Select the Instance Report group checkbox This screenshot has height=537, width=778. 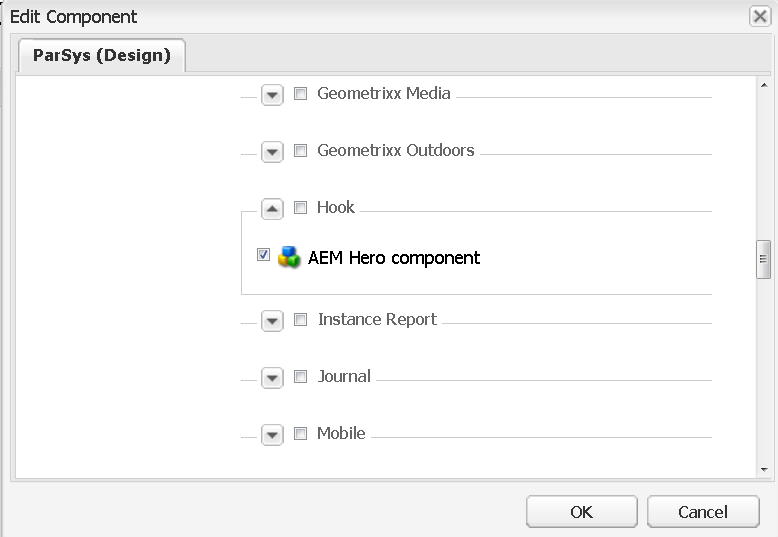[301, 320]
